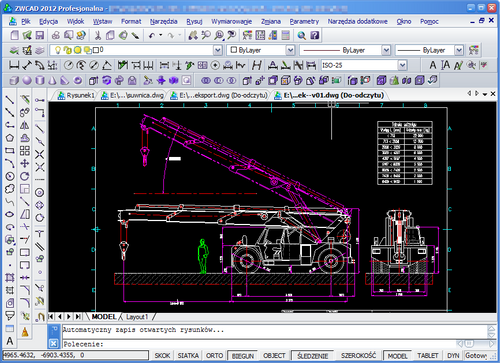Switch to the suwnica.dwg document tab
Viewport: 500px width, 363px height.
(x=133, y=95)
